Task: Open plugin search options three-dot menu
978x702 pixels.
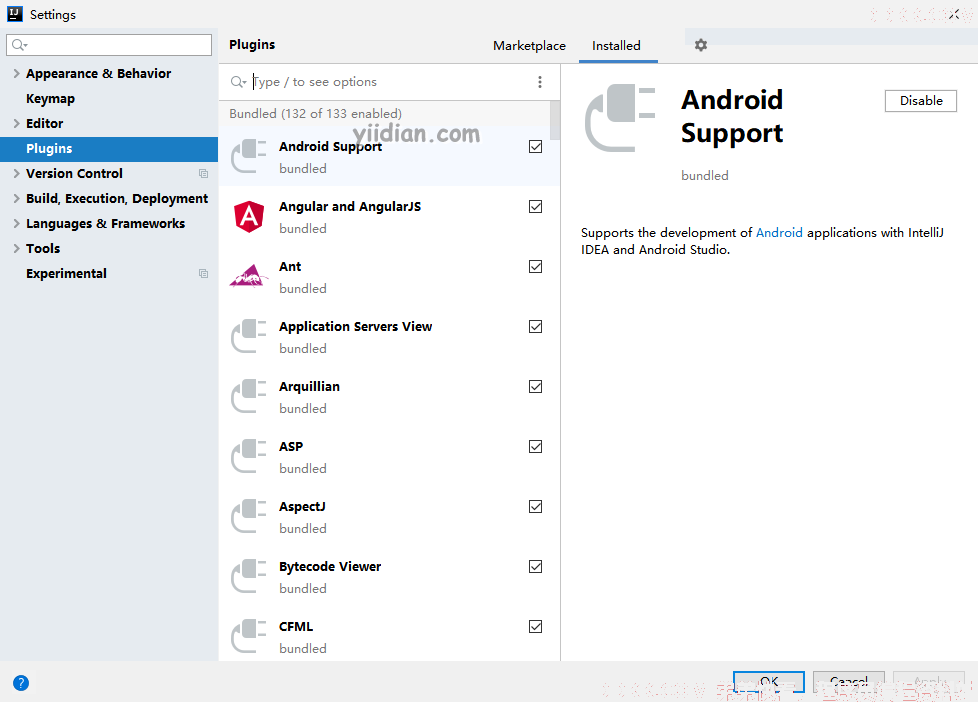Action: (x=540, y=82)
